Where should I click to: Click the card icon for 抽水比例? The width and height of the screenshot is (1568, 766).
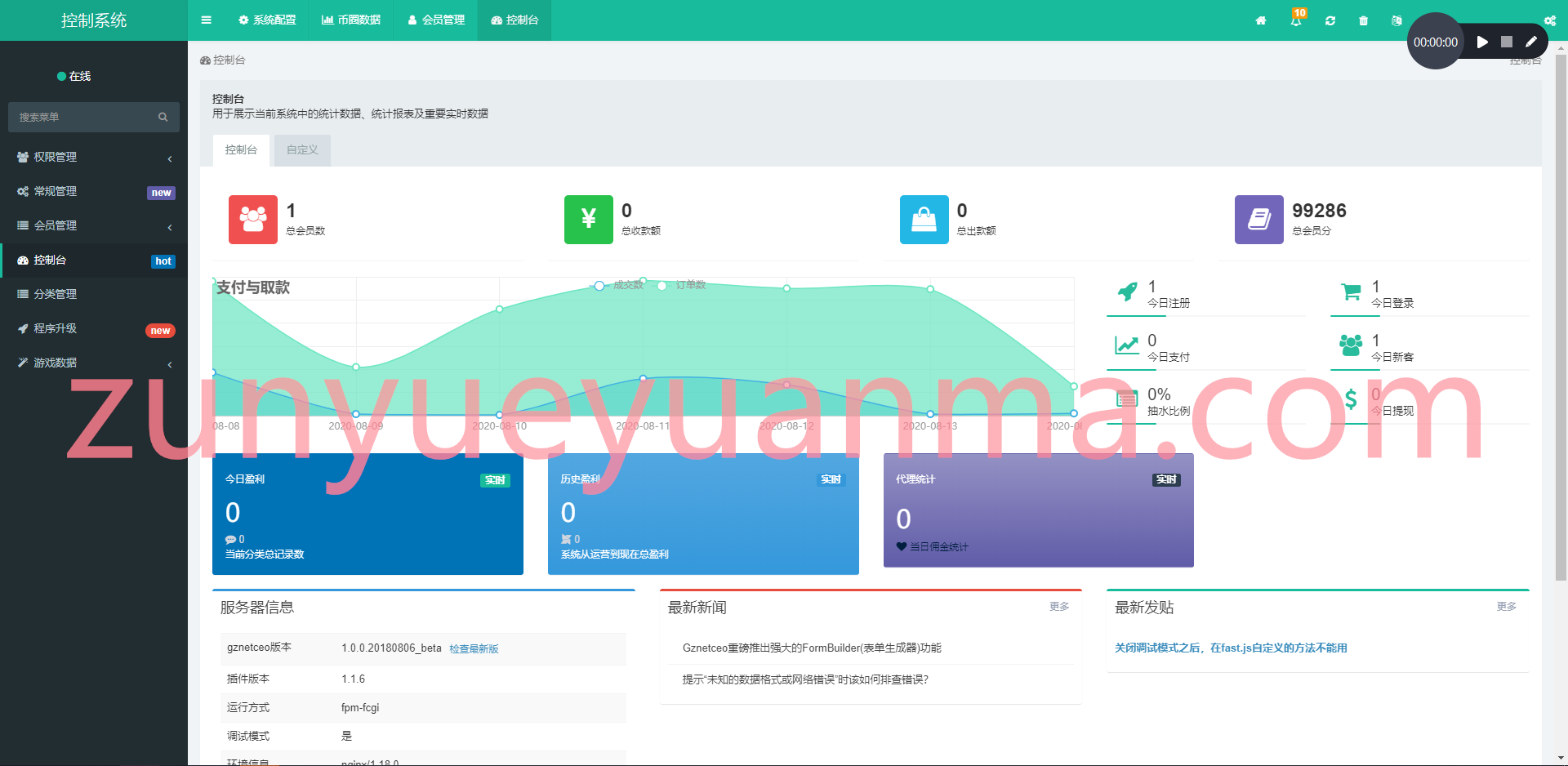[x=1127, y=399]
